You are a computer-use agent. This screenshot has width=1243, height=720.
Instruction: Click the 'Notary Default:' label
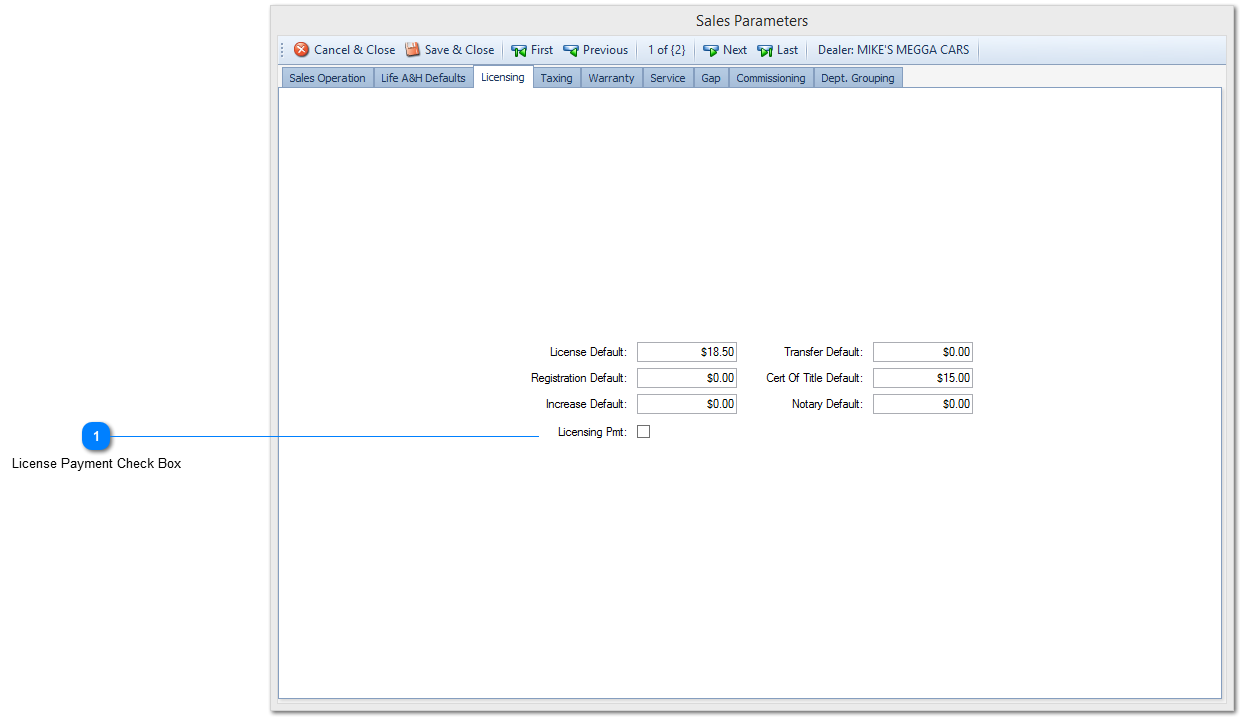[x=827, y=404]
